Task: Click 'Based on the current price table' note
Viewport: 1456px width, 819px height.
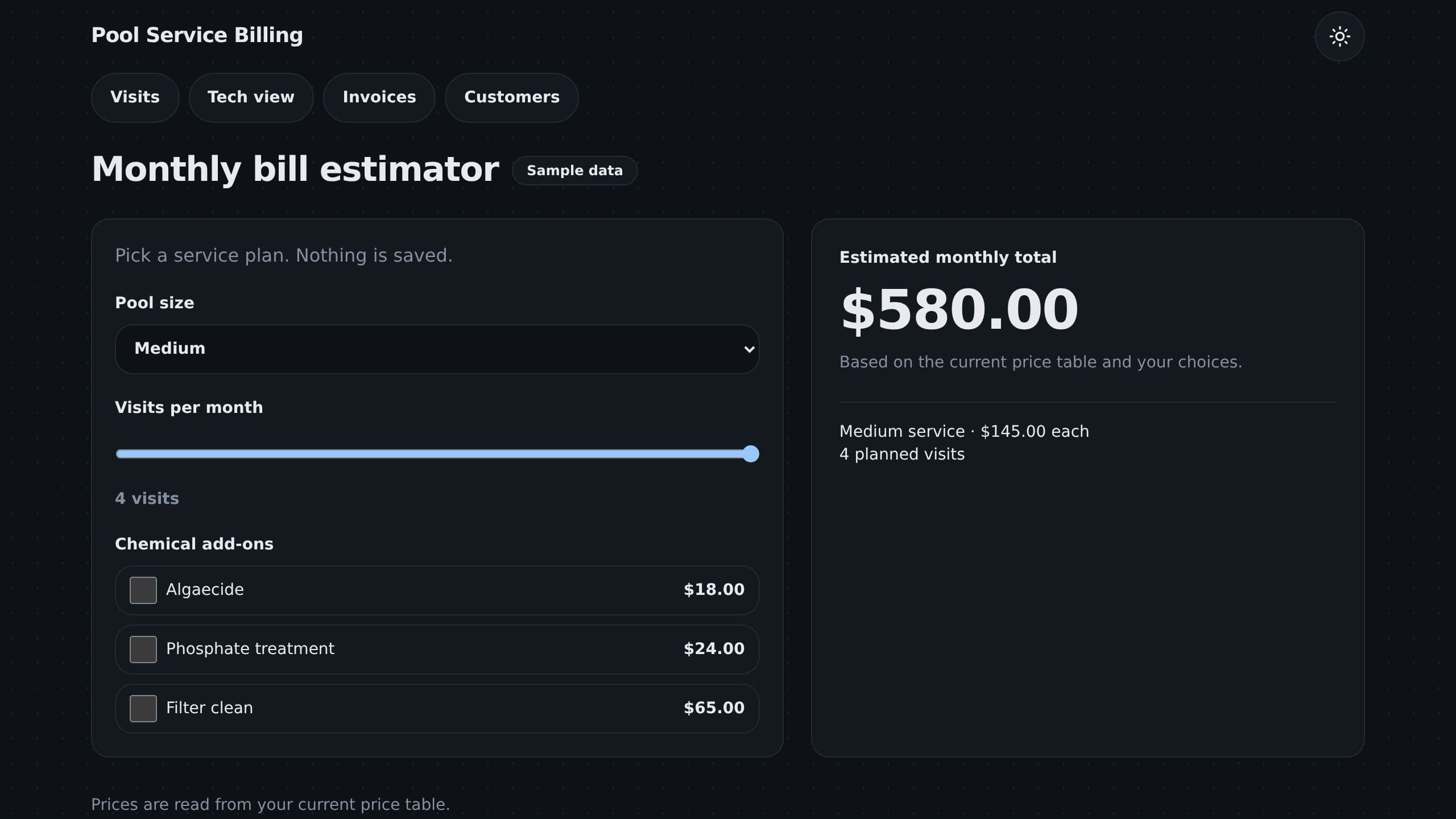Action: point(1040,362)
